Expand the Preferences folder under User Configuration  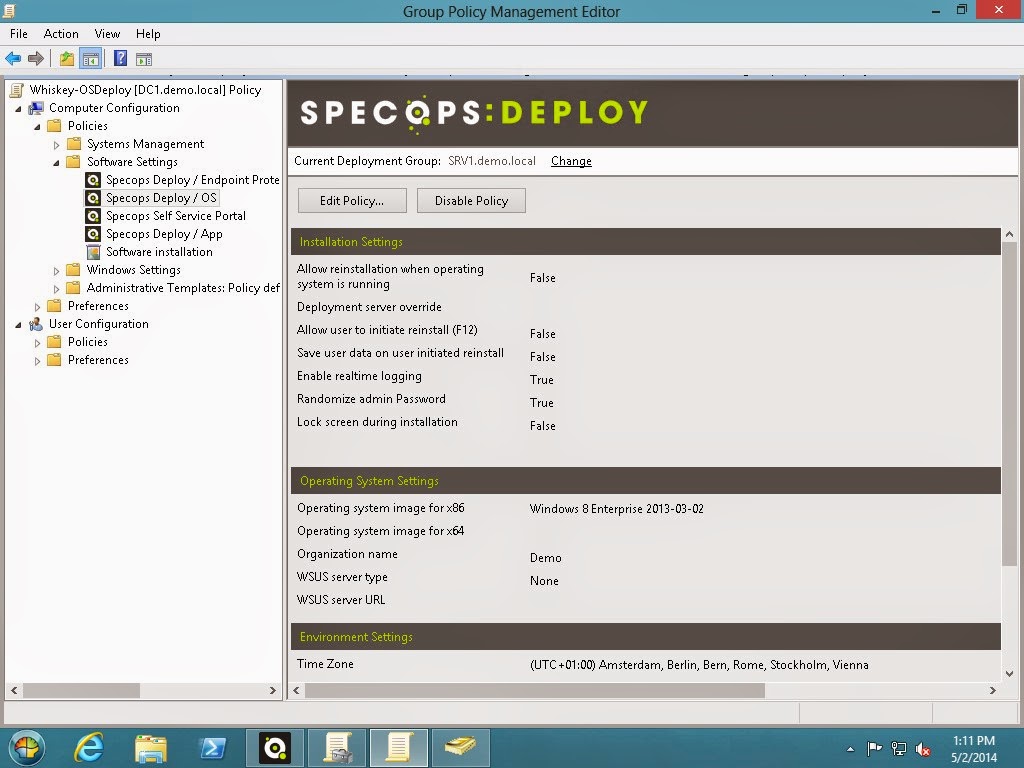pyautogui.click(x=37, y=360)
